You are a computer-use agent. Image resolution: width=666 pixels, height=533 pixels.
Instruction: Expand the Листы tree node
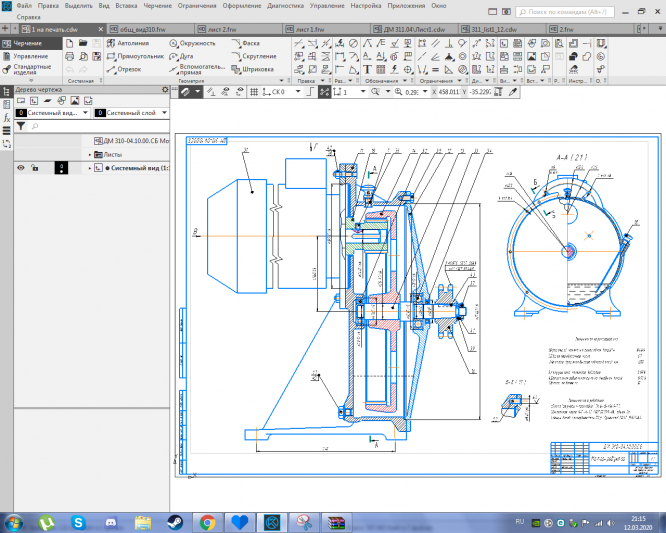(x=90, y=155)
